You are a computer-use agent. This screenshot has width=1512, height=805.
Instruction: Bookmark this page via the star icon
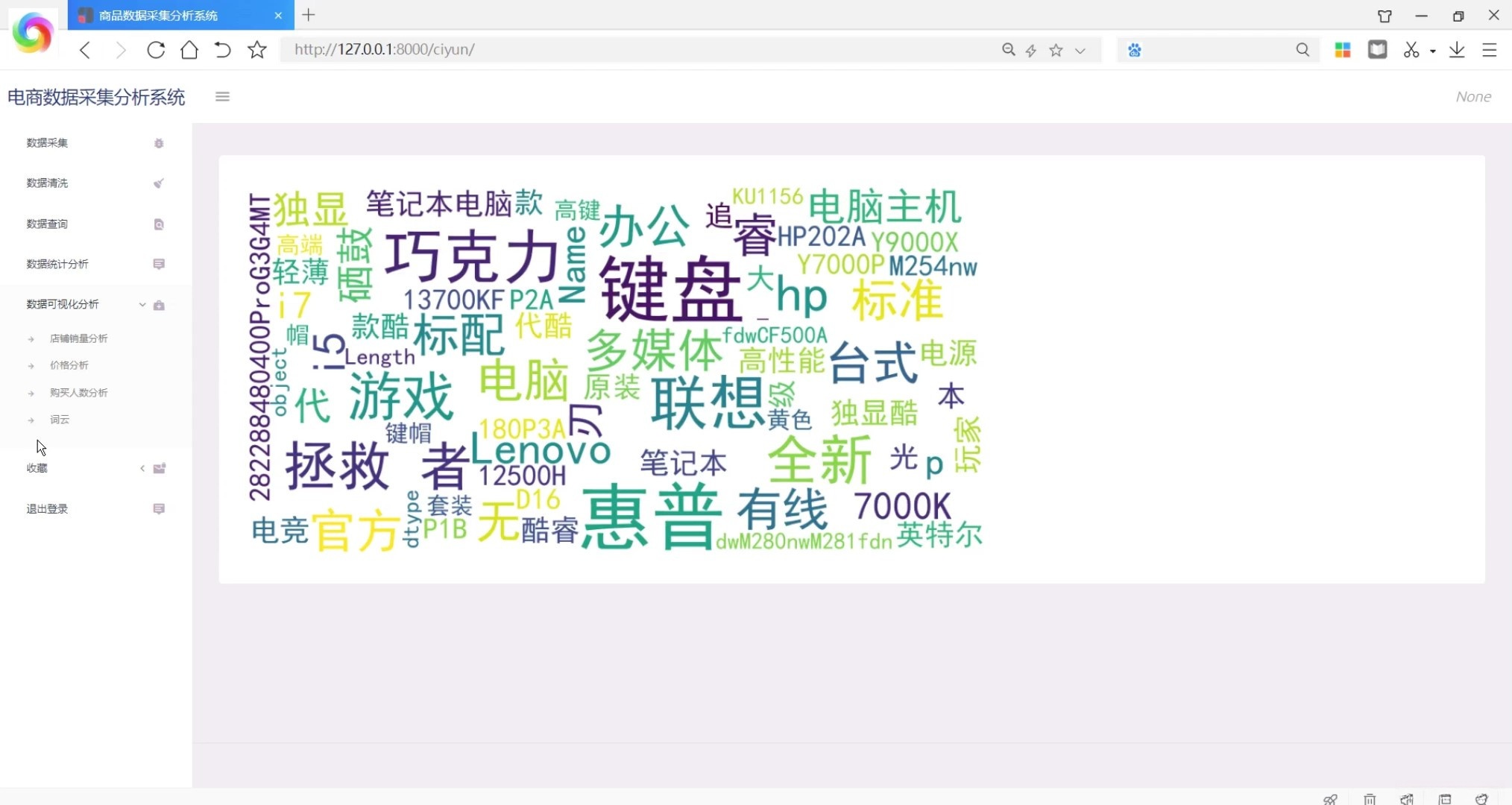pyautogui.click(x=1056, y=50)
